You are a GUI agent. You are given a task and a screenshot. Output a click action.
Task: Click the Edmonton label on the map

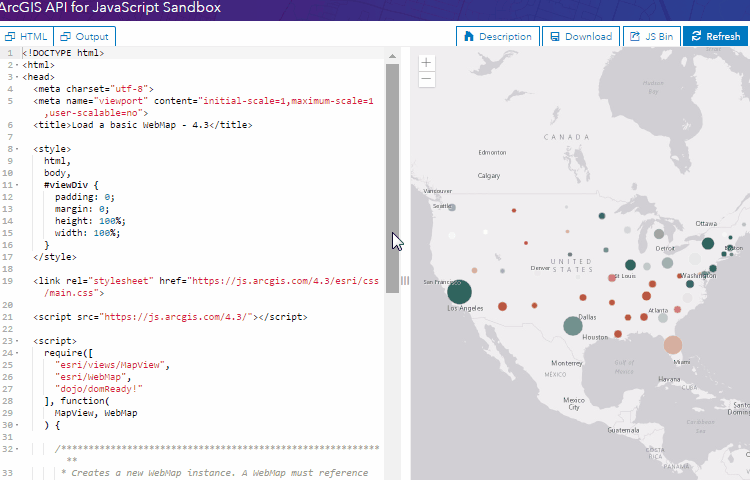coord(492,153)
